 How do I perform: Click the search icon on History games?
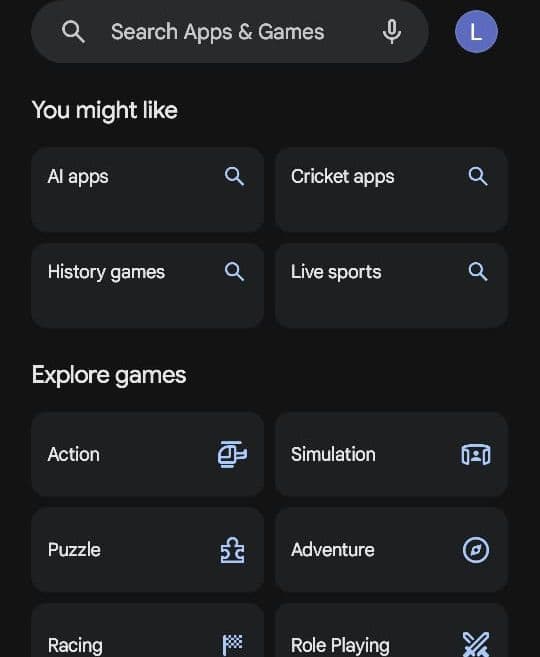click(x=234, y=272)
